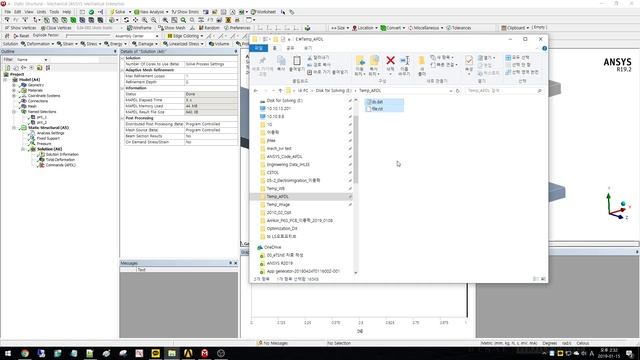Collapse the Named Selections node
640x360 pixels.
click(x=14, y=111)
